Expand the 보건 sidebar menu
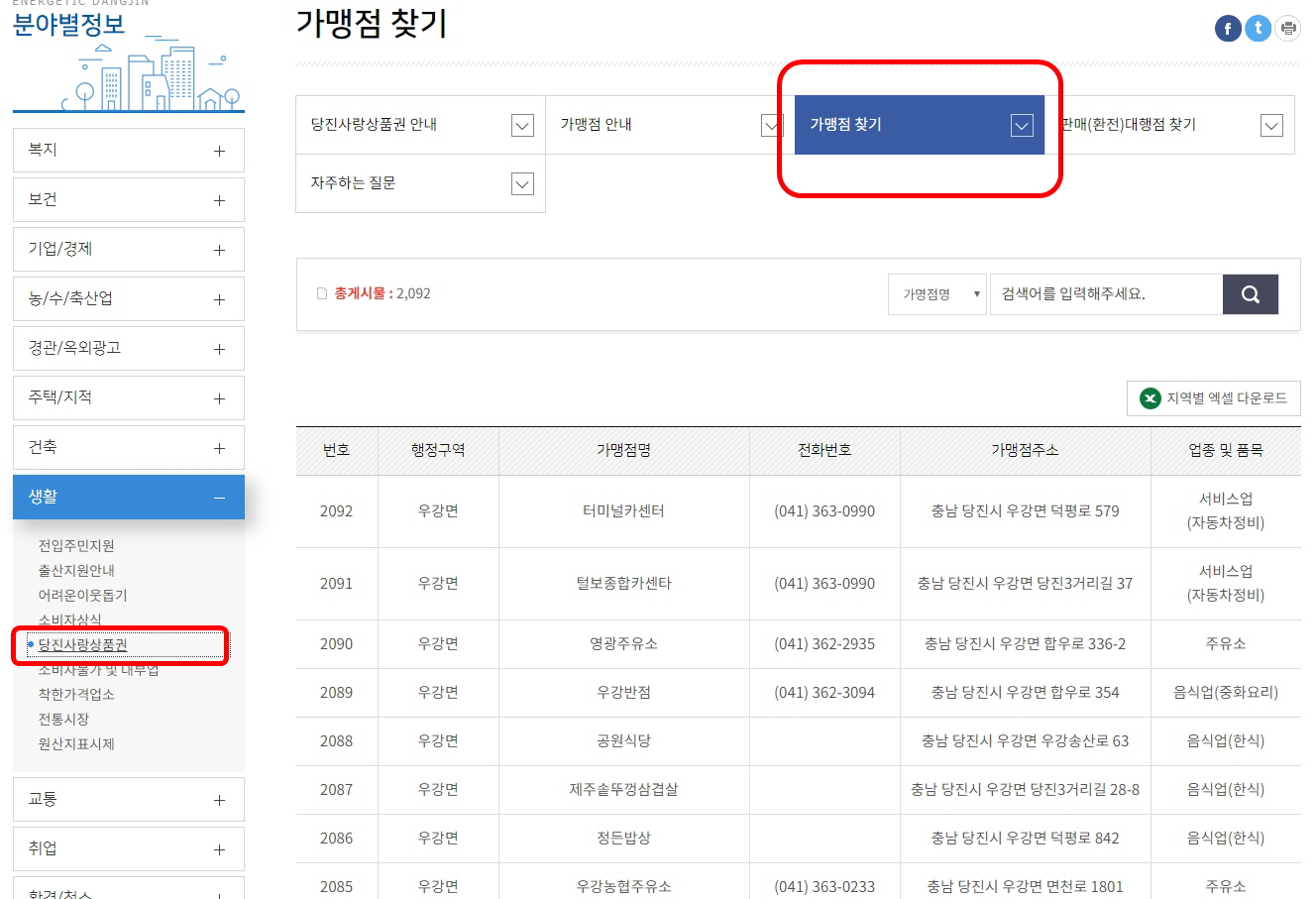The width and height of the screenshot is (1316, 899). coord(129,200)
